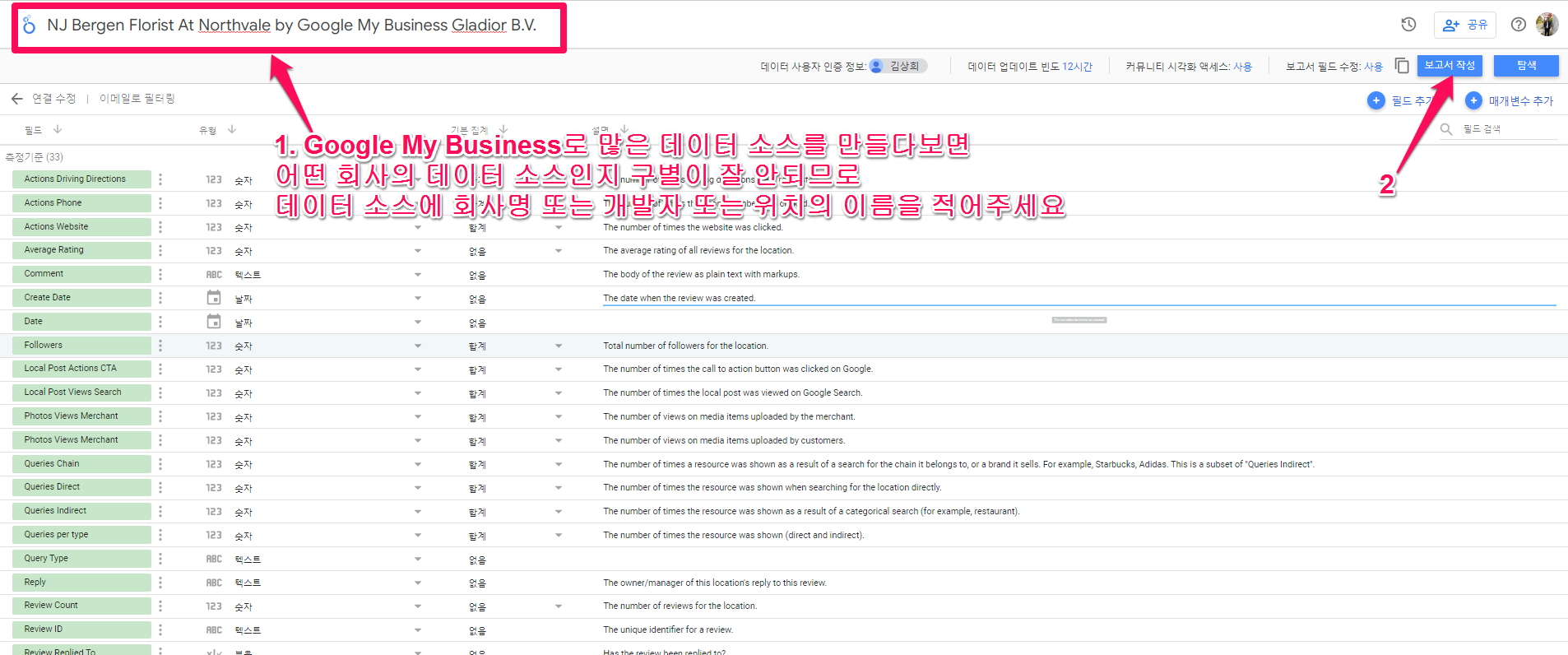This screenshot has height=655, width=1568.
Task: Sort by the 유형 column arrow
Action: pos(232,129)
